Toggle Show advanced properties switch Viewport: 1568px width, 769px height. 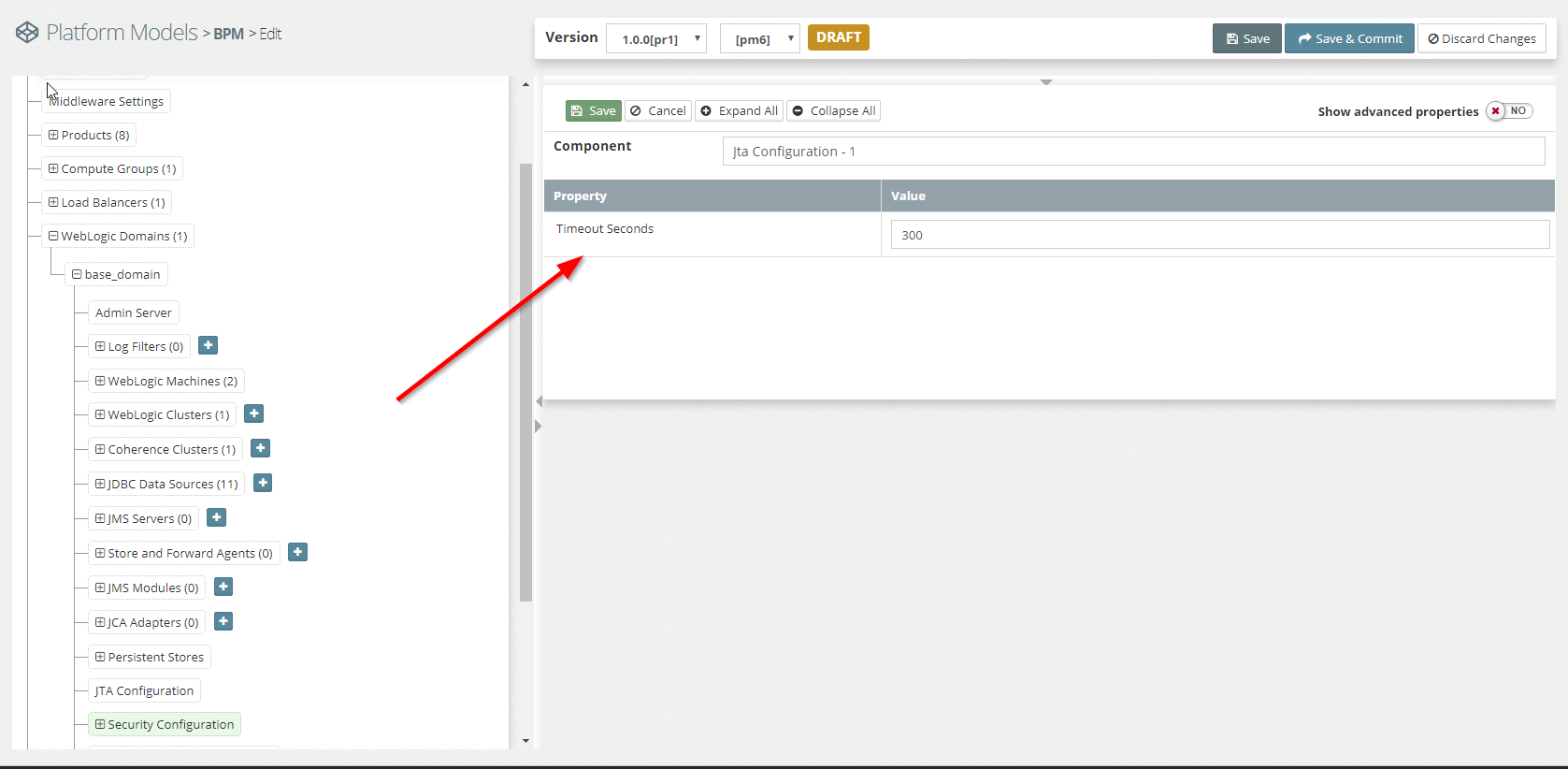(x=1509, y=111)
